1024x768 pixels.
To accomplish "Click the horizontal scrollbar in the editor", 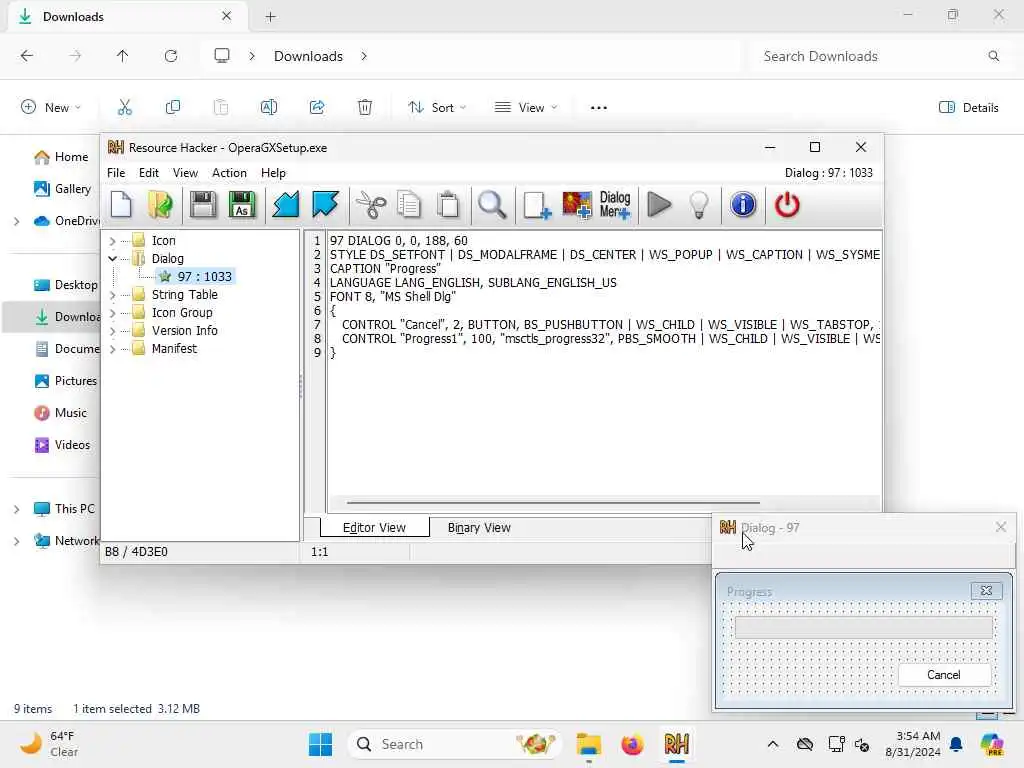I will tap(553, 503).
